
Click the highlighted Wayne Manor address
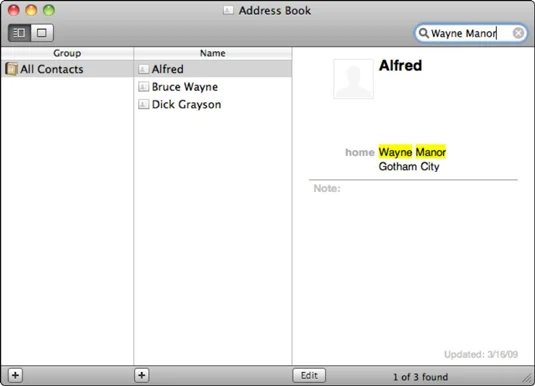click(x=412, y=152)
